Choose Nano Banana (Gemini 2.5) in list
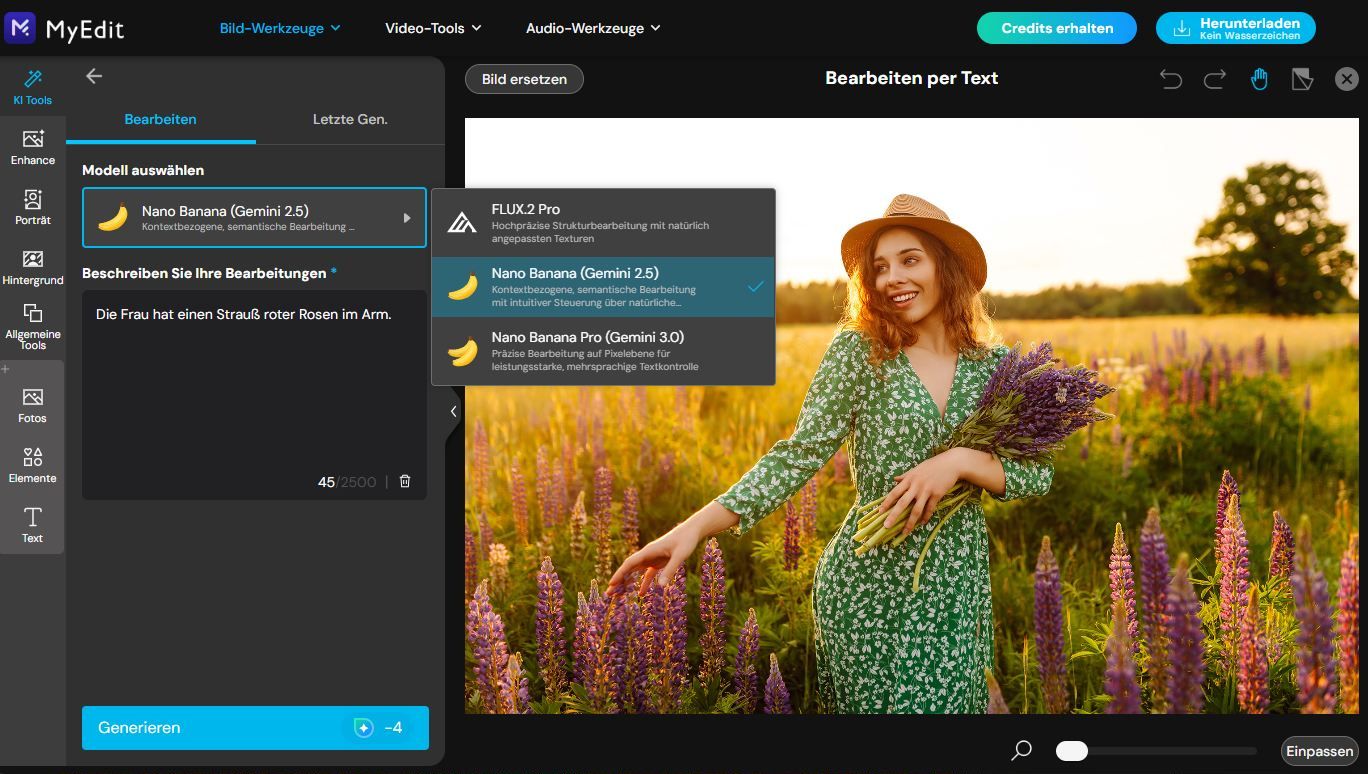Viewport: 1368px width, 774px height. (603, 287)
